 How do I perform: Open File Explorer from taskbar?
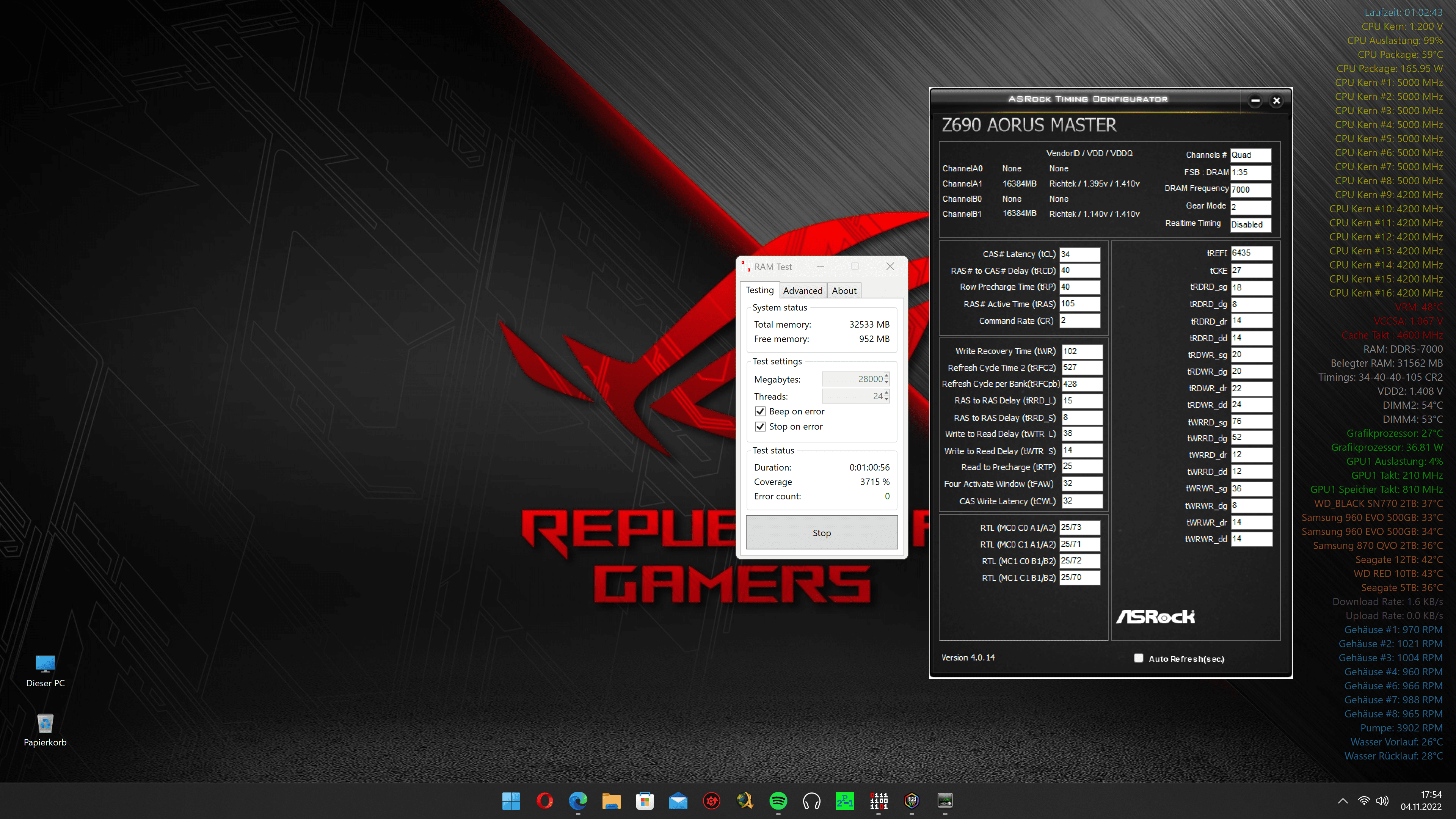(611, 800)
